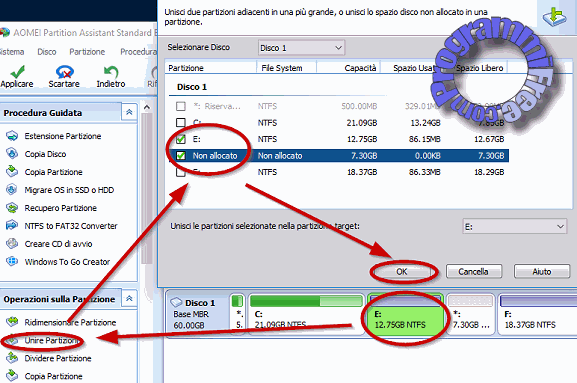Check the C: partition checkbox
Image resolution: width=577 pixels, height=383 pixels.
(181, 123)
